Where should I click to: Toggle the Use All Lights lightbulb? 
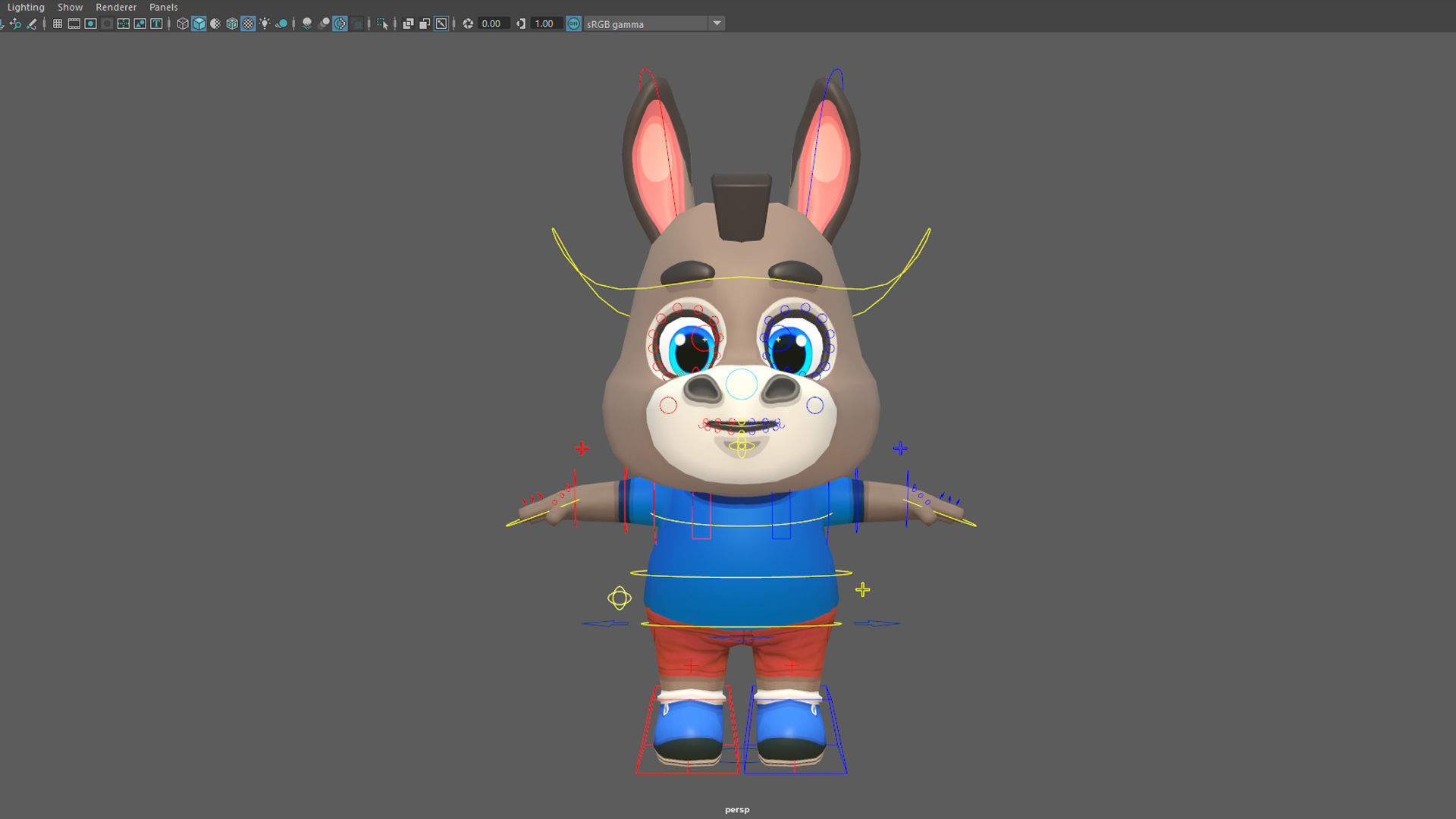pyautogui.click(x=265, y=23)
